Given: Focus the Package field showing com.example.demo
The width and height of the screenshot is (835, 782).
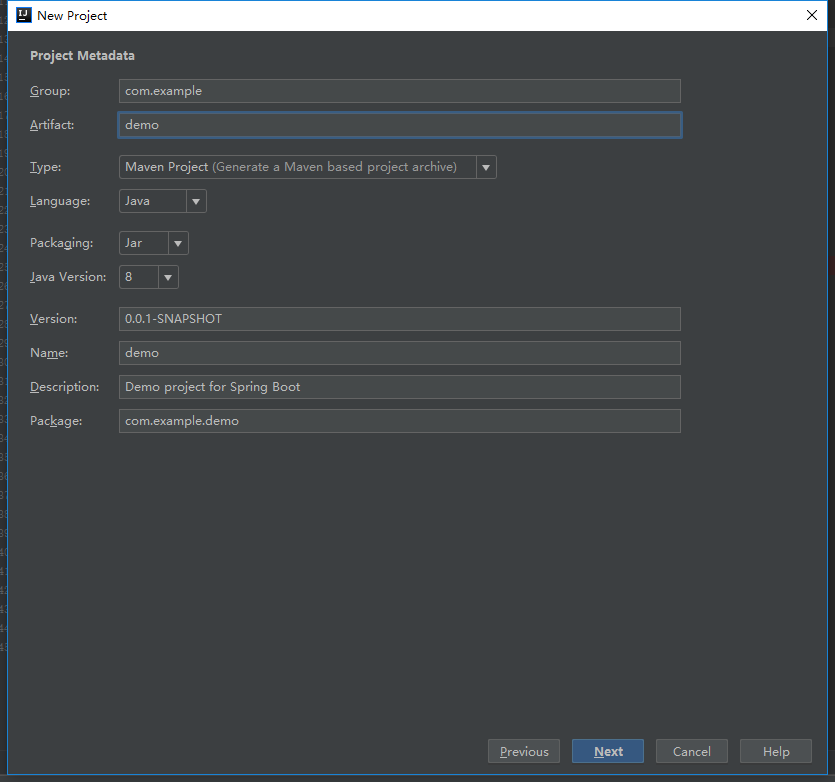Looking at the screenshot, I should 399,421.
